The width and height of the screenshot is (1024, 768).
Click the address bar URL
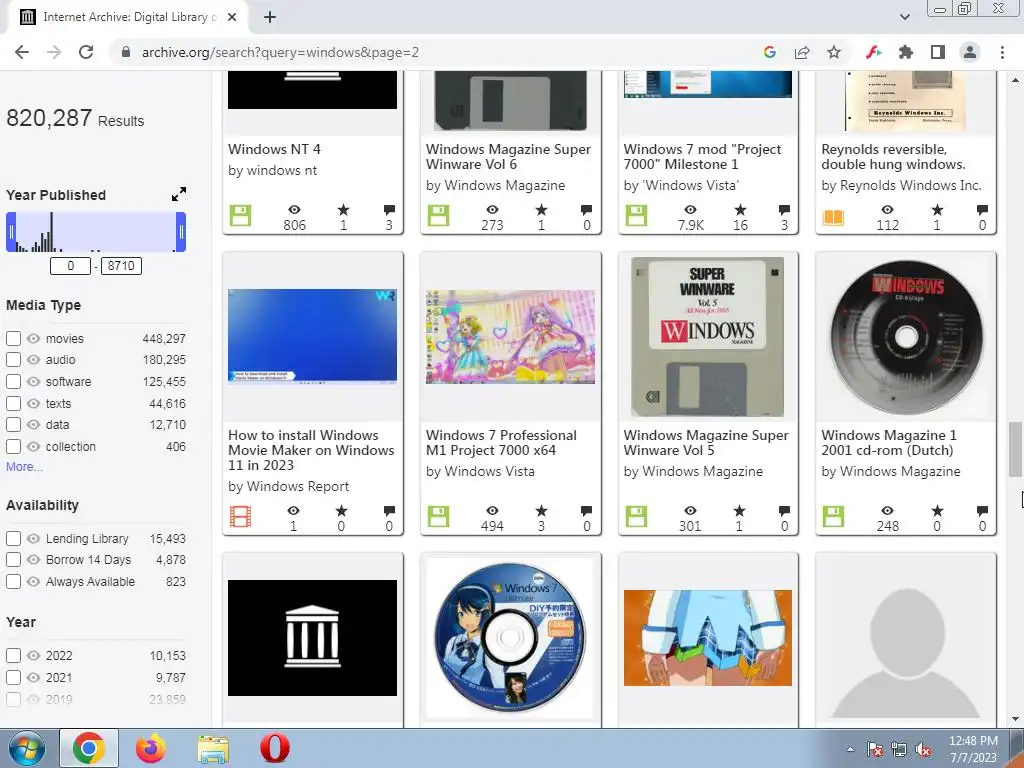pos(280,52)
